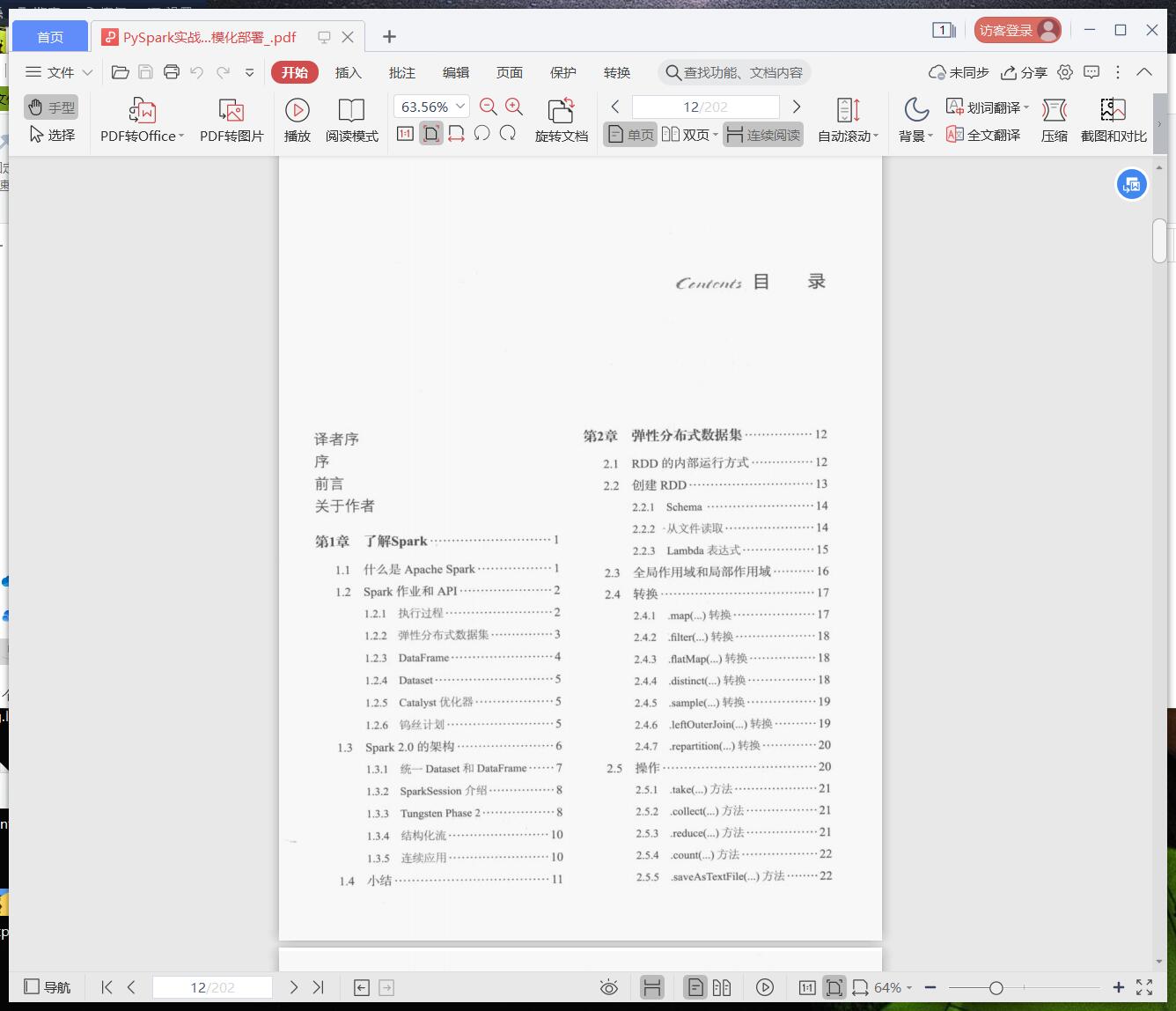Zoom out with the minus magnifier

(489, 107)
